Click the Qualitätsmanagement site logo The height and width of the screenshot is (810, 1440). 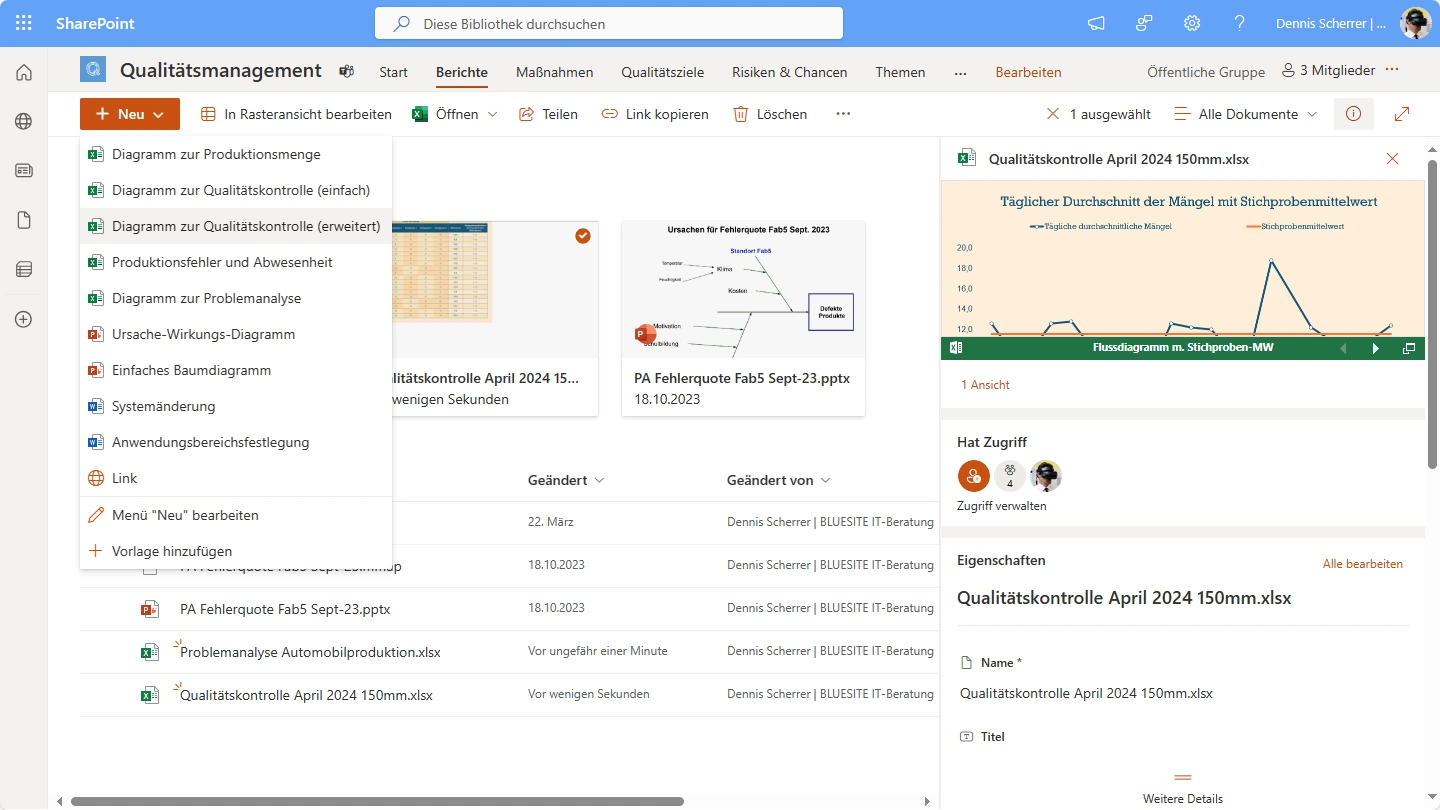pyautogui.click(x=93, y=70)
